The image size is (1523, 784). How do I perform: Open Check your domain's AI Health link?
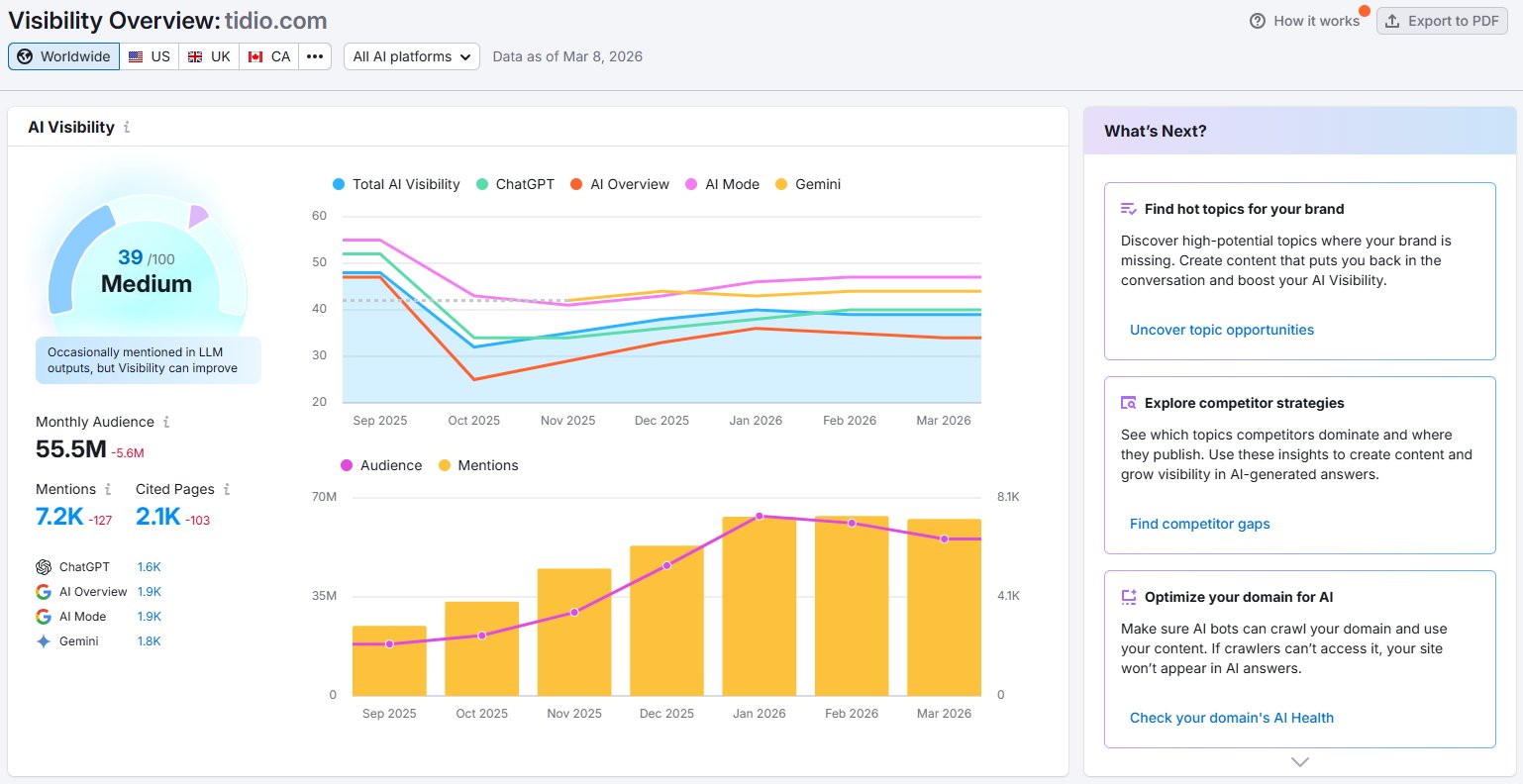(x=1232, y=718)
